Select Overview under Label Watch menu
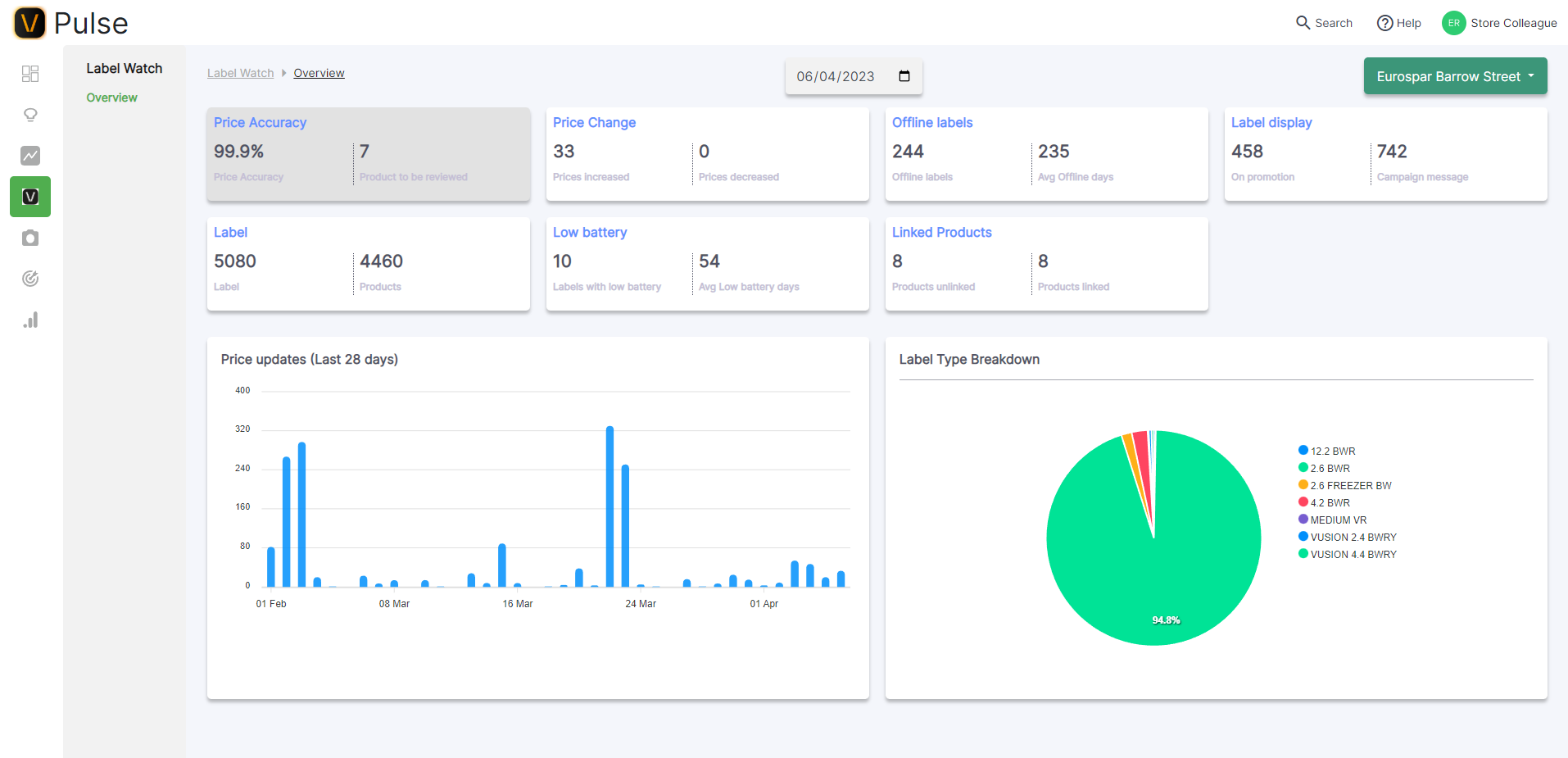 (112, 98)
